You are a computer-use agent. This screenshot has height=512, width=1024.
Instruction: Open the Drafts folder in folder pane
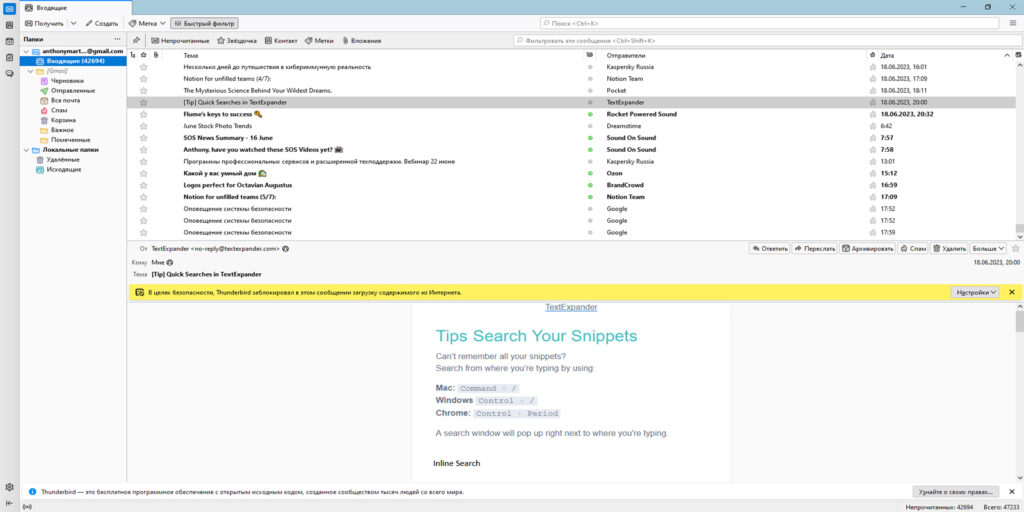tap(67, 81)
